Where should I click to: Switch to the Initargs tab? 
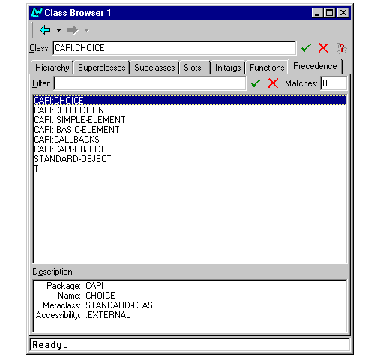point(228,68)
